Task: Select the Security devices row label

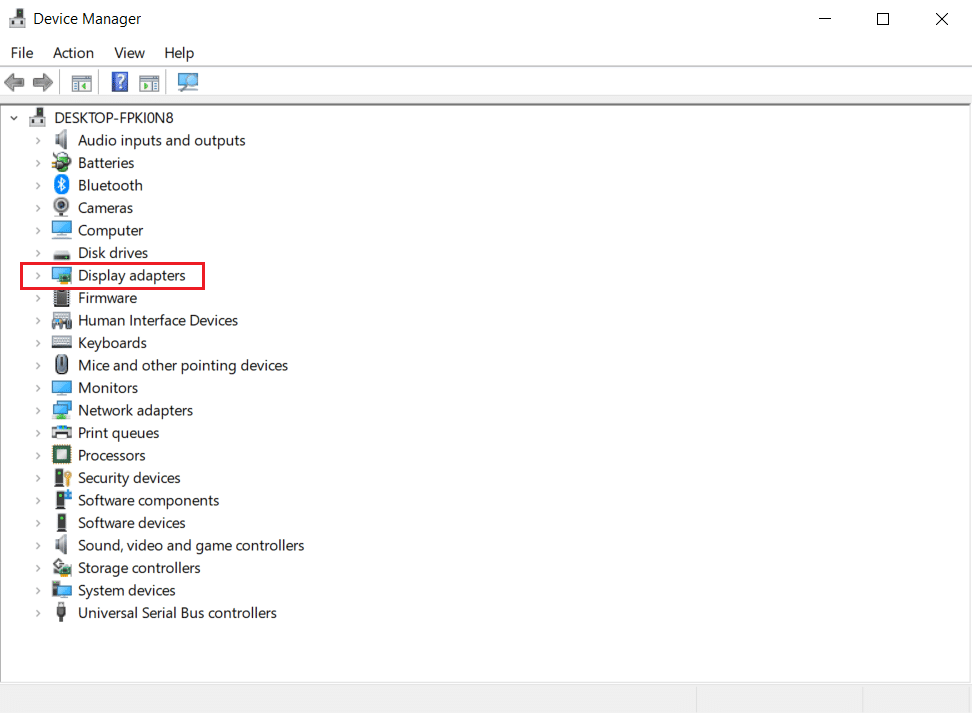Action: [129, 478]
